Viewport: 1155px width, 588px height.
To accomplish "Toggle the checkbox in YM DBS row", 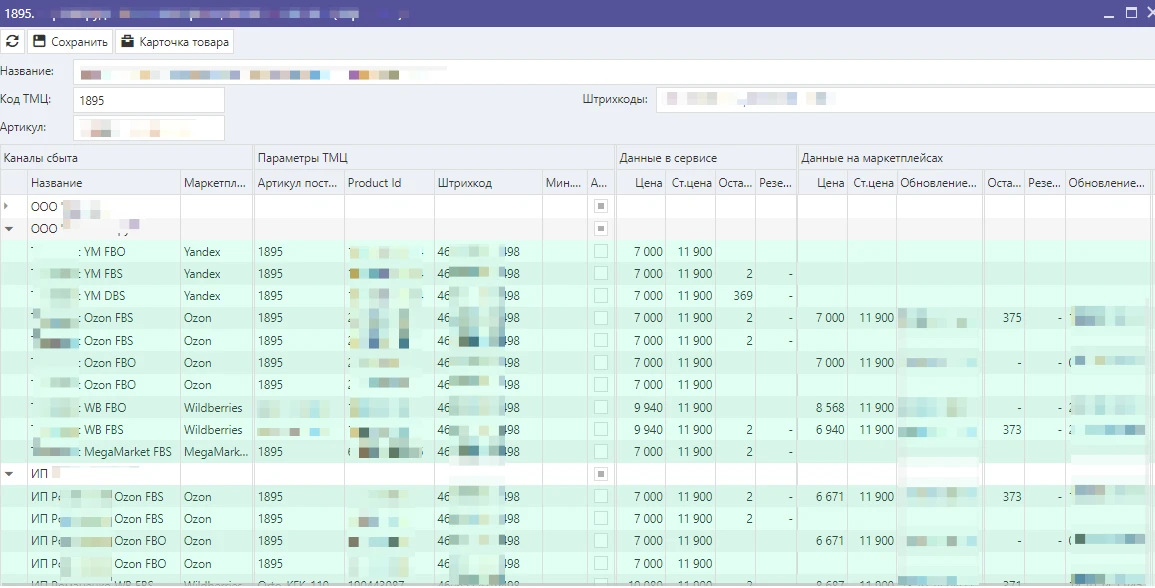I will [x=600, y=296].
